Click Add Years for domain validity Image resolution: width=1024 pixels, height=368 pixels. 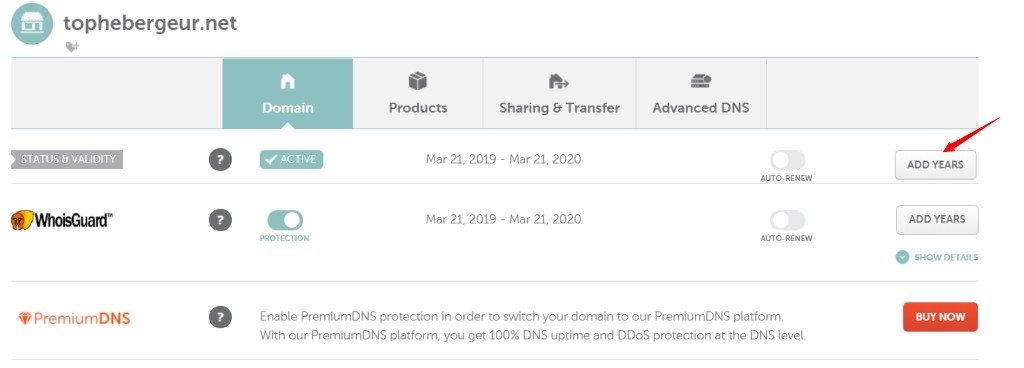[x=935, y=165]
